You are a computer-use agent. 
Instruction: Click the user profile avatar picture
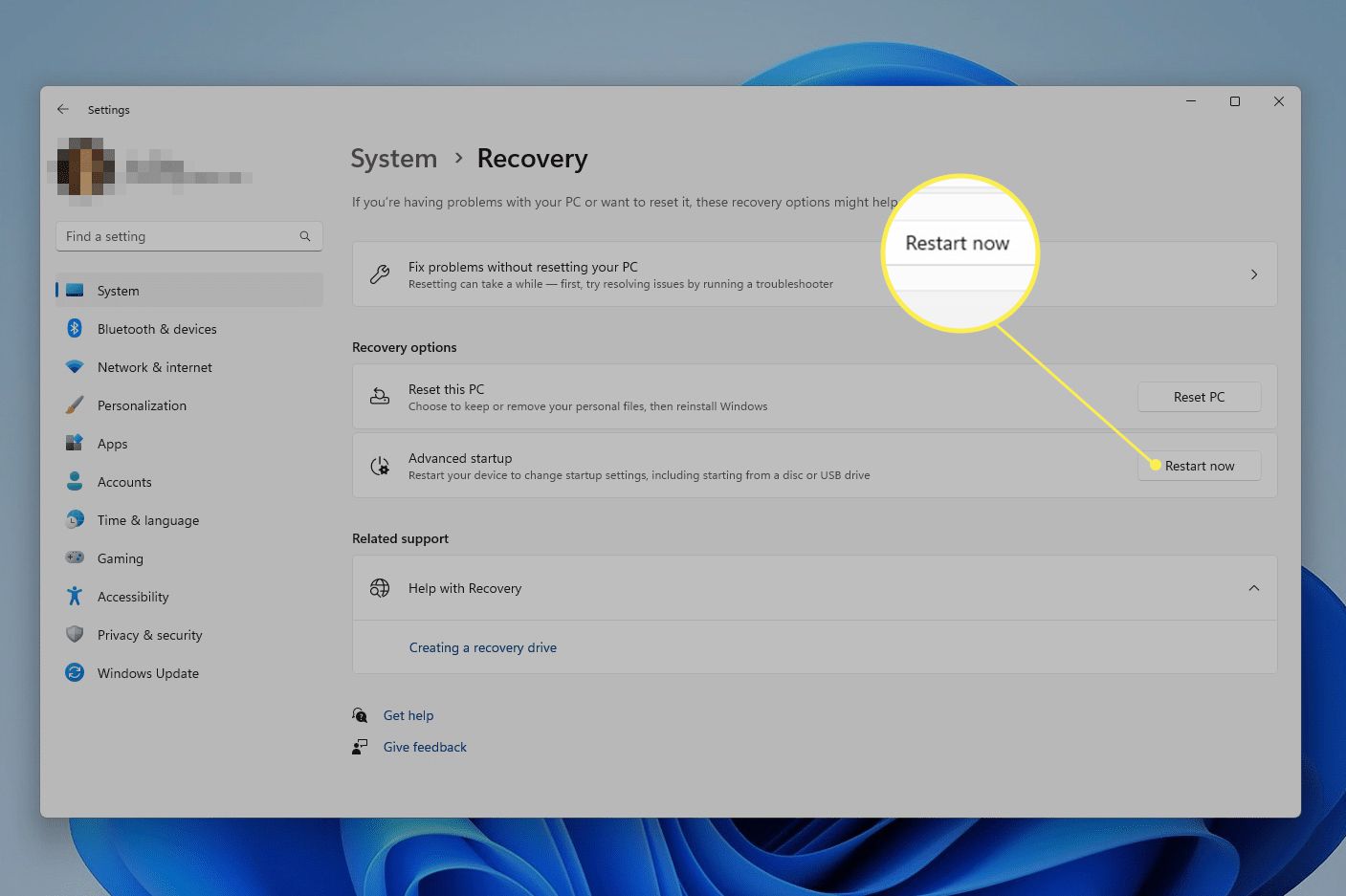pos(86,172)
